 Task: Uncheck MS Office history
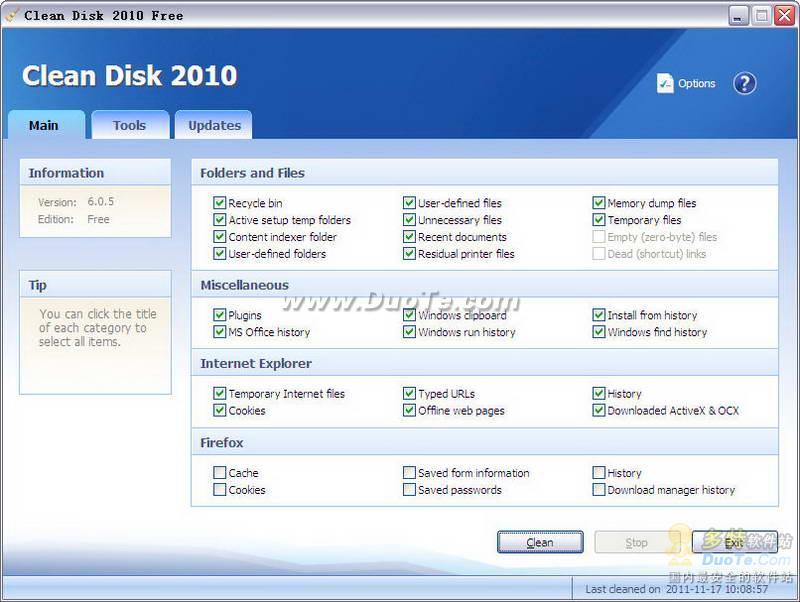click(x=219, y=332)
